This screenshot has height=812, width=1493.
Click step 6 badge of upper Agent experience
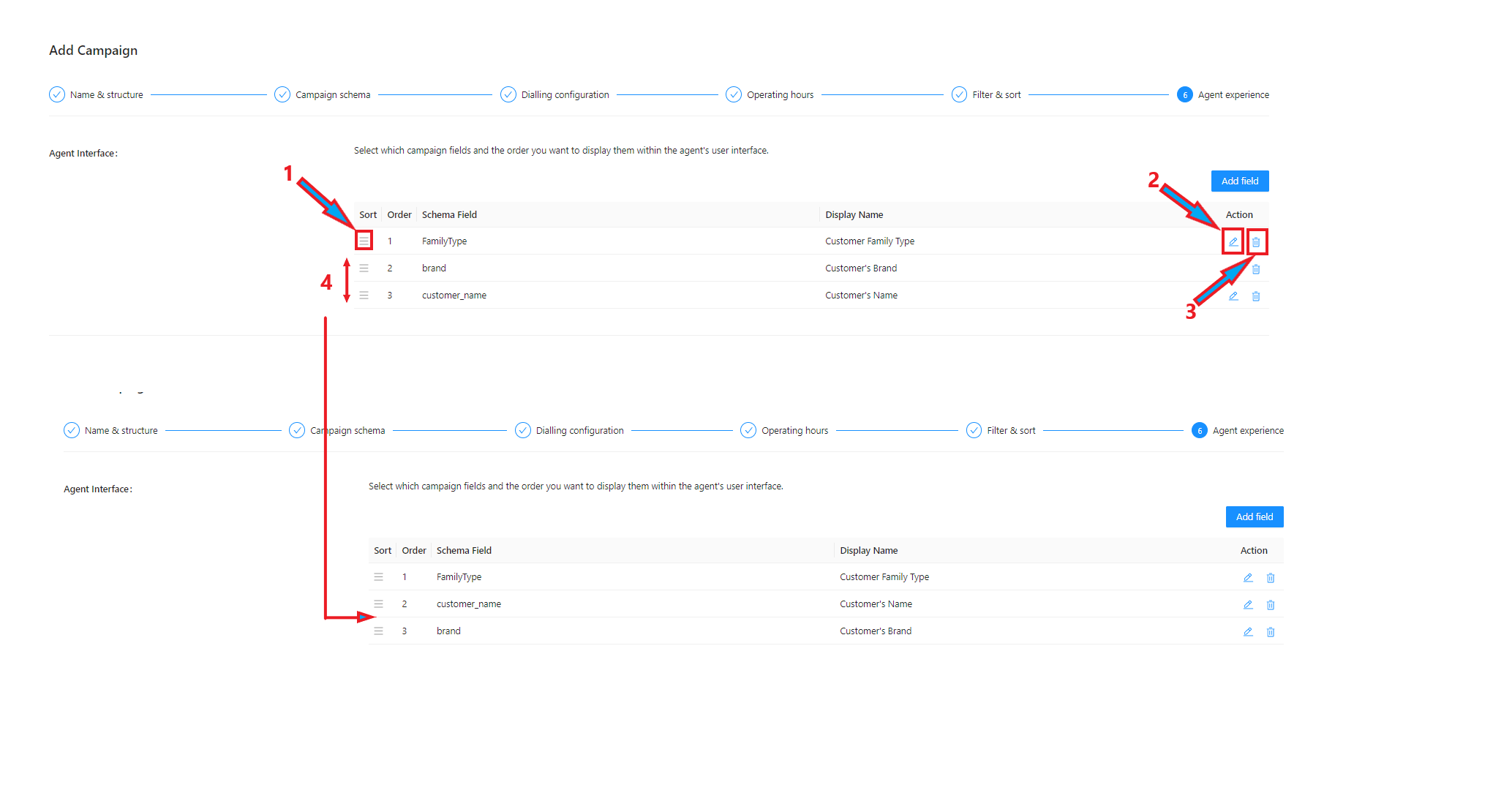coord(1185,94)
